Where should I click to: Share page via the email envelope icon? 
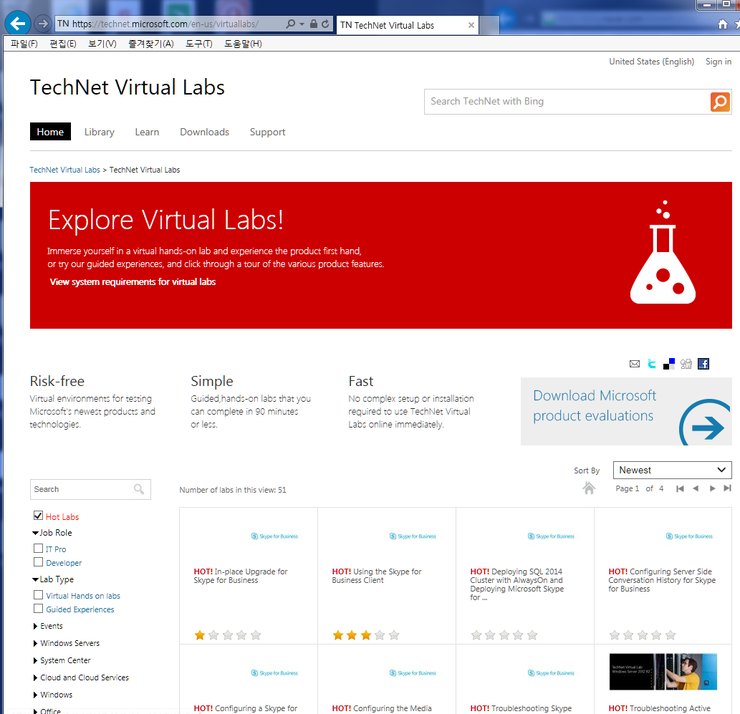point(635,363)
